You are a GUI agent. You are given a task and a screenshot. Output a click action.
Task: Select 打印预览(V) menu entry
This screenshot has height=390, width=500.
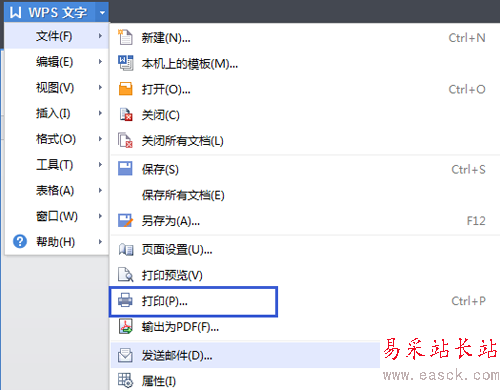click(x=305, y=275)
